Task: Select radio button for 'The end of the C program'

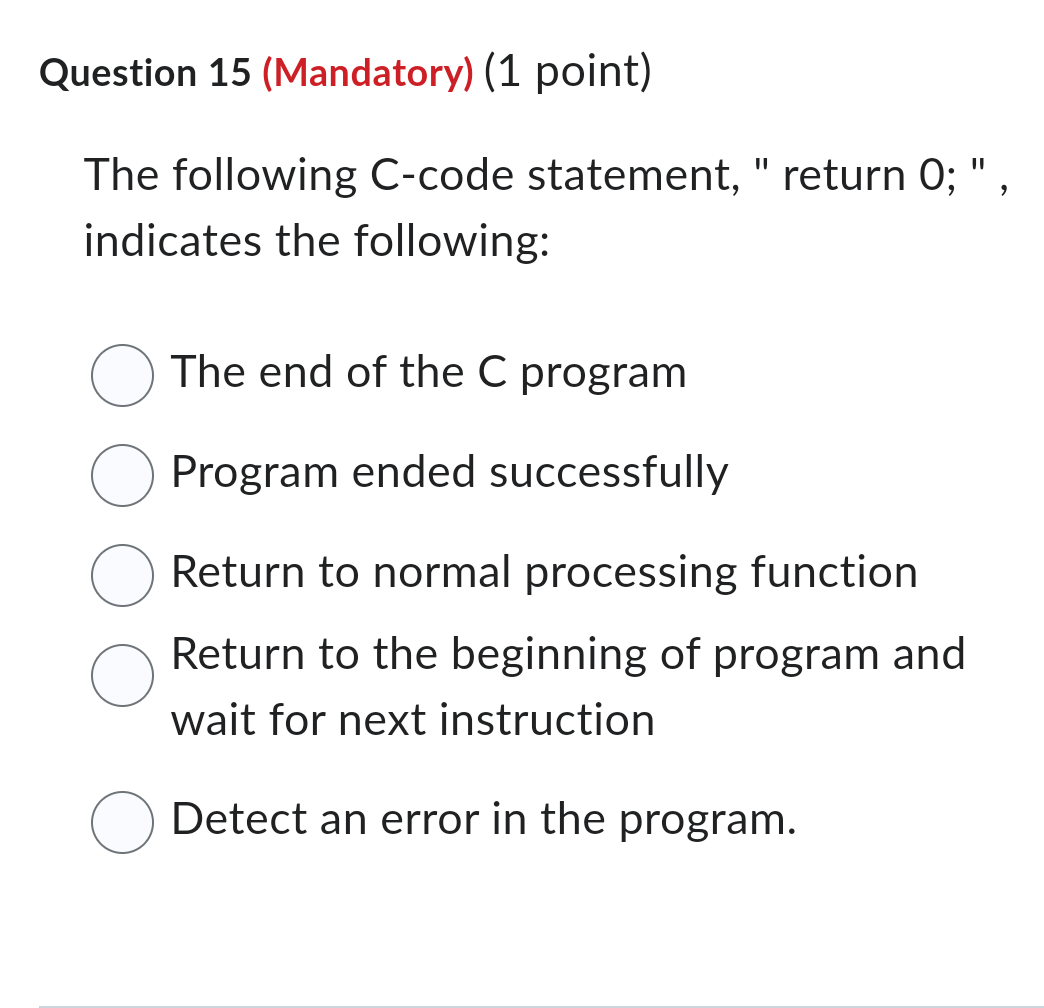Action: point(122,375)
